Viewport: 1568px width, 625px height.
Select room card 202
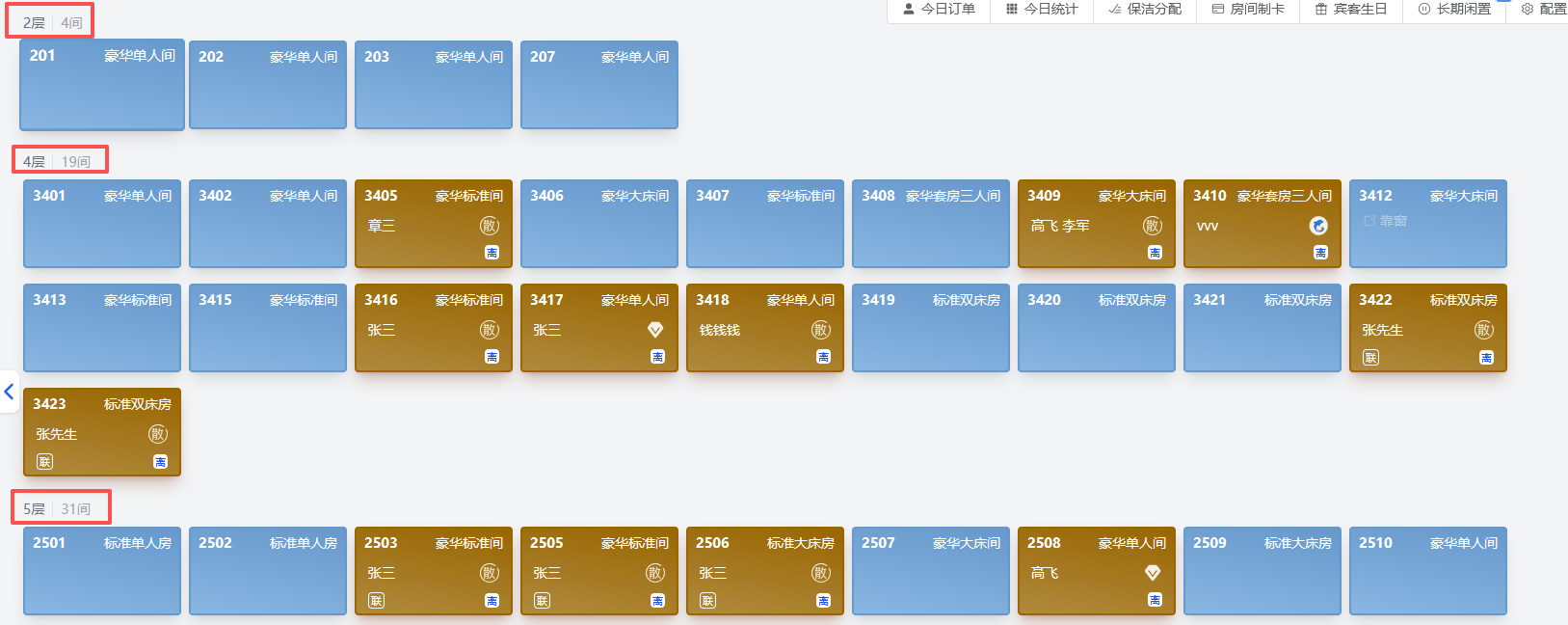point(268,85)
